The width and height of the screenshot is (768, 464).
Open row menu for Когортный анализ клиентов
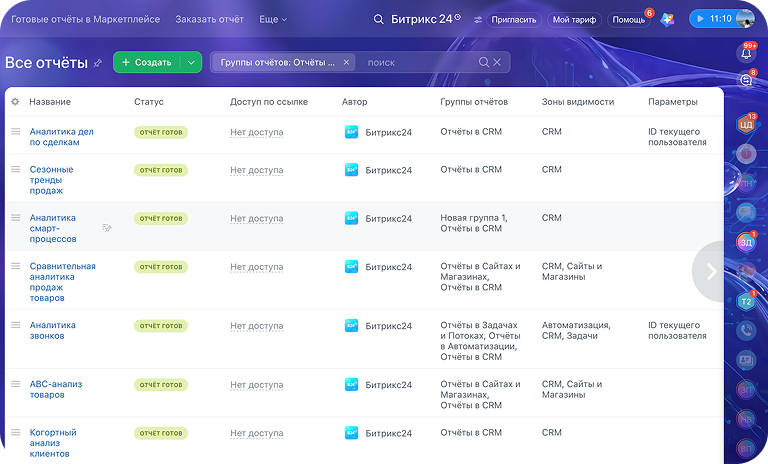(x=16, y=432)
